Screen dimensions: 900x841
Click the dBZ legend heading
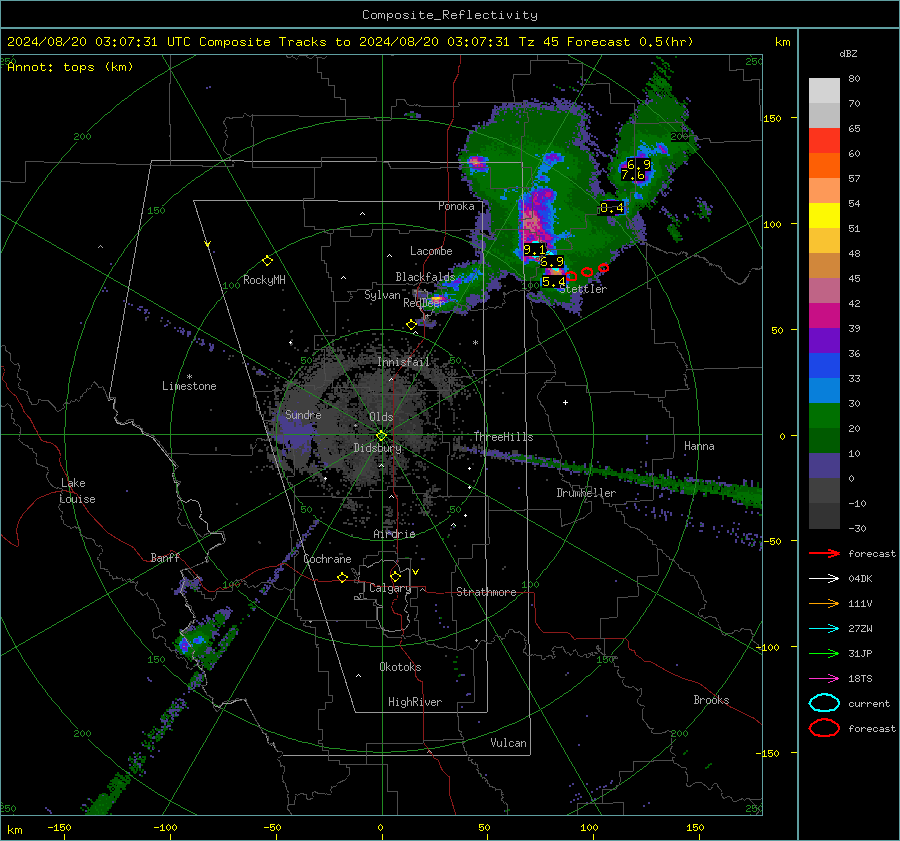848,53
